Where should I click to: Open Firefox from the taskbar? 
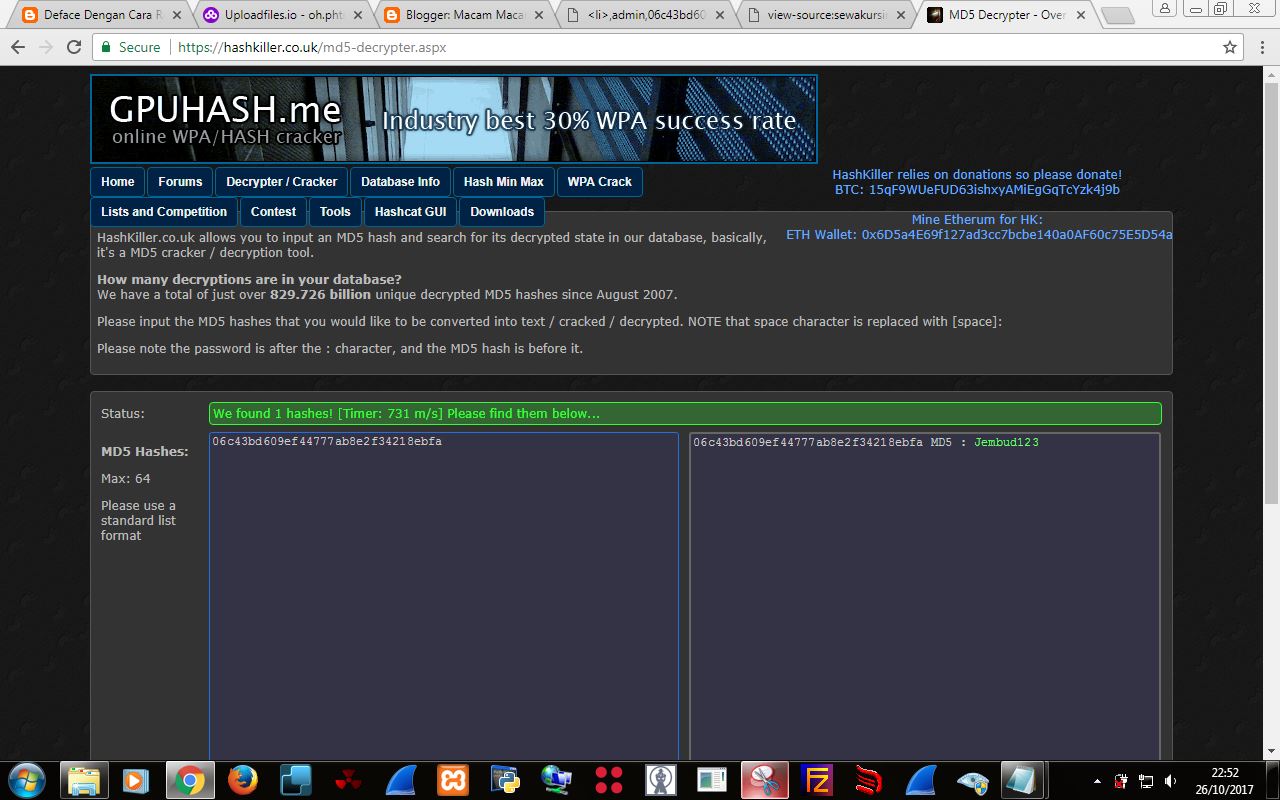click(242, 780)
